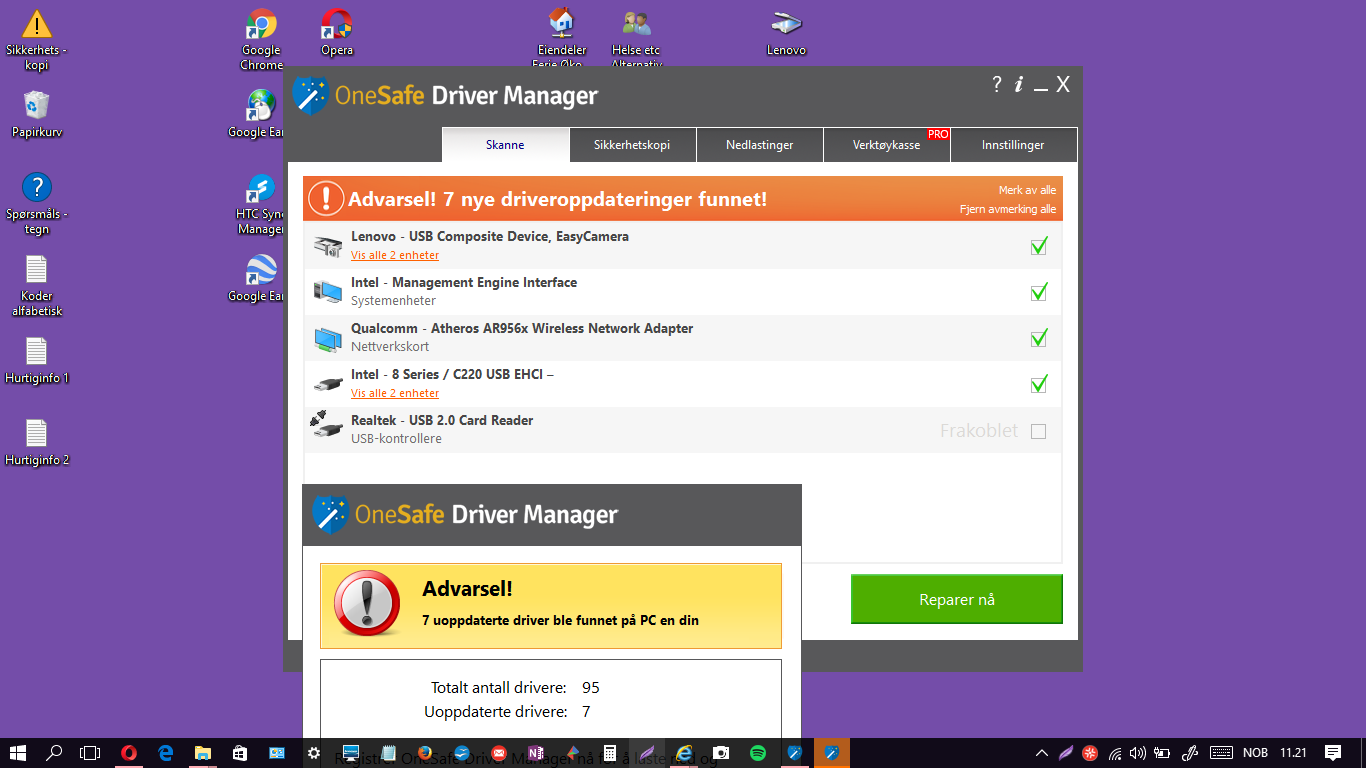Click the Intel USB EHCI plug icon
The height and width of the screenshot is (768, 1366).
(327, 384)
